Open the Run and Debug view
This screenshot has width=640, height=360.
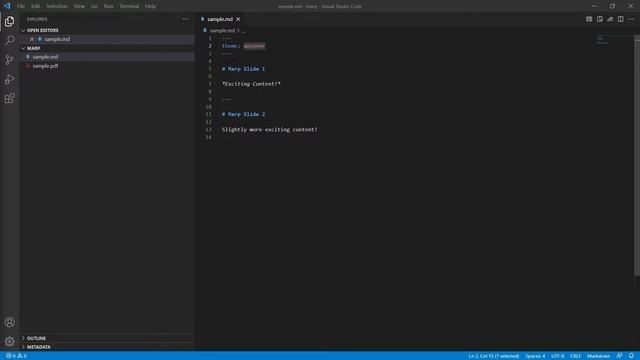[x=9, y=79]
